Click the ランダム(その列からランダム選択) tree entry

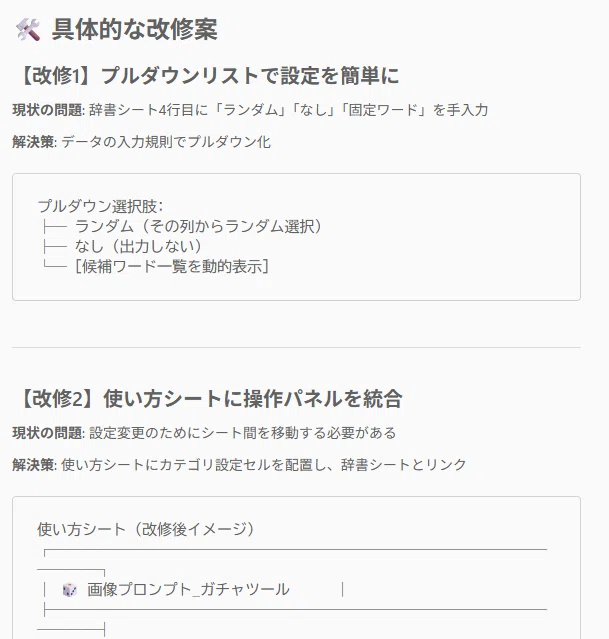click(198, 226)
